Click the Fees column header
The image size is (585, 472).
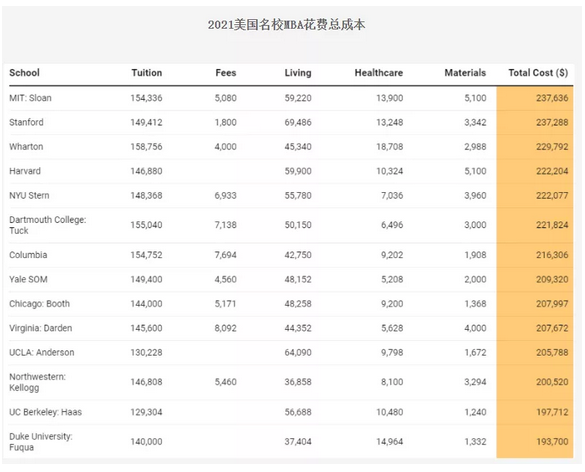226,73
